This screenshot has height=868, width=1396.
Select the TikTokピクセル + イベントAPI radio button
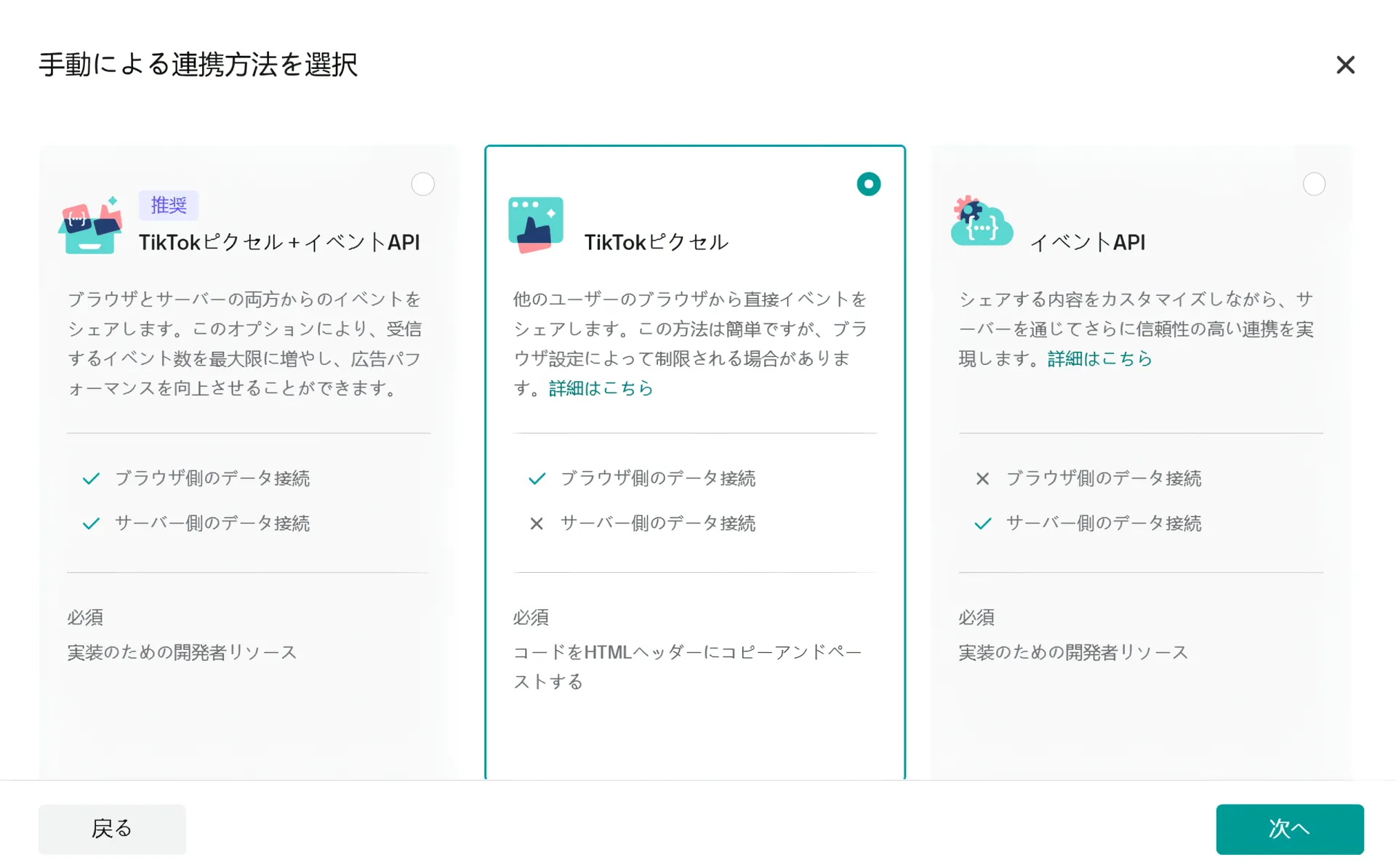pyautogui.click(x=422, y=184)
